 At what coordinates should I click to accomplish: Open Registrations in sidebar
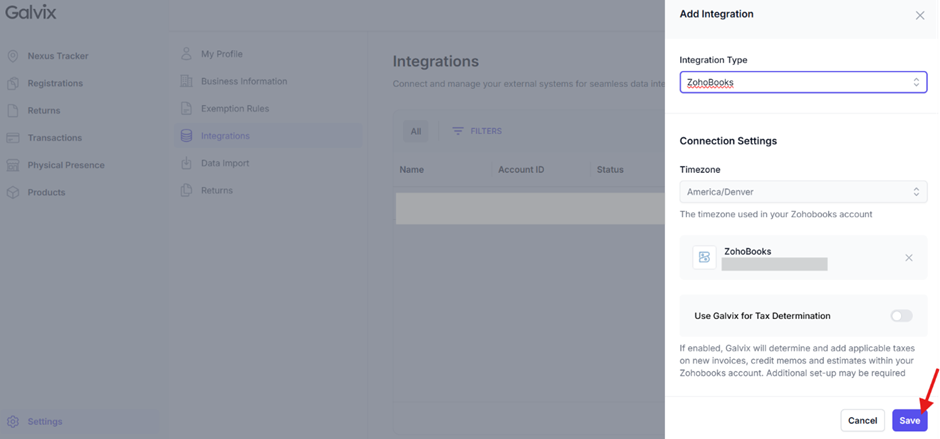coord(55,83)
